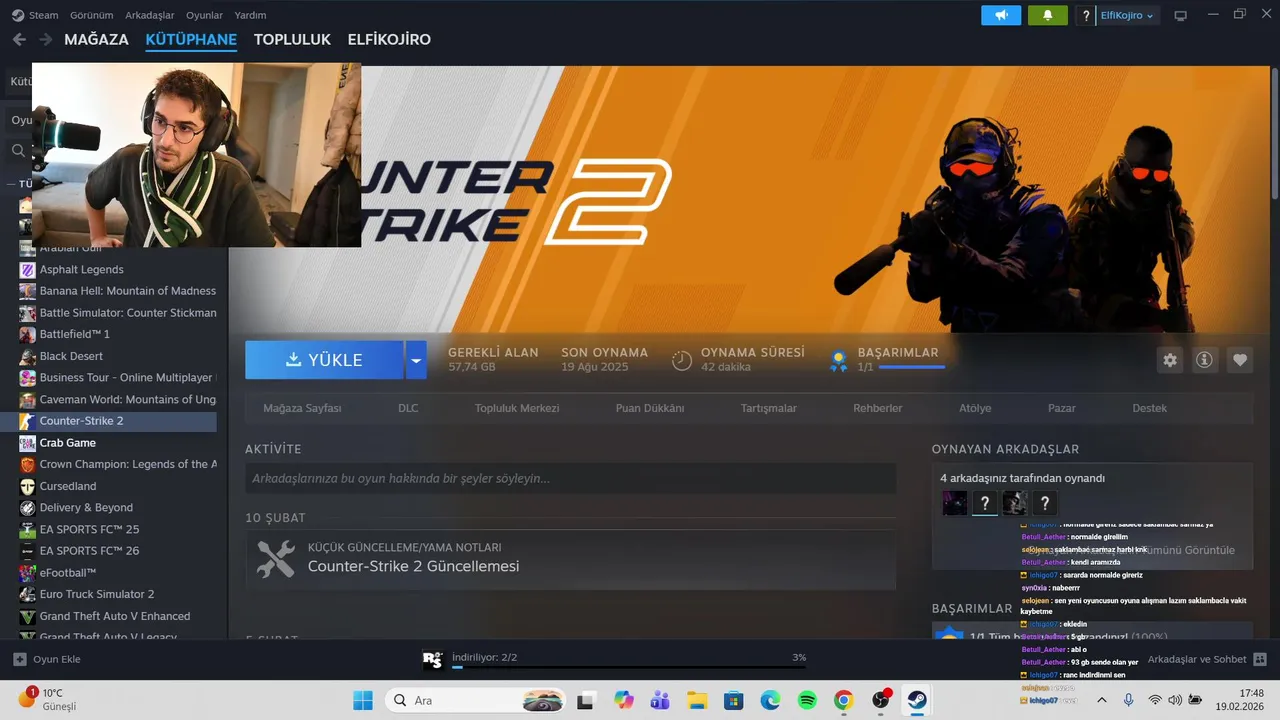Click the downloading game thumbnail at bottom
1280x720 pixels.
coord(432,660)
